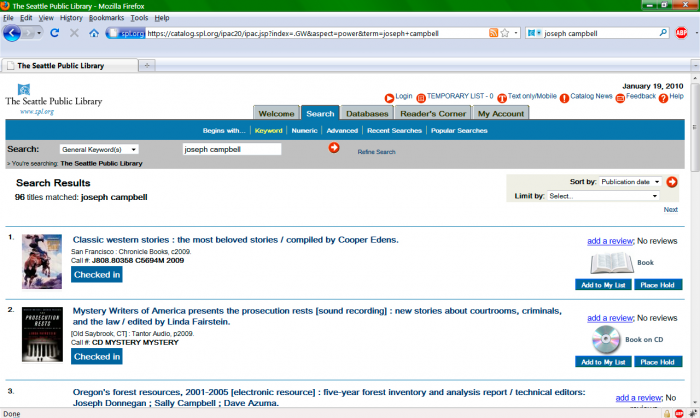Click the Text only/Mobile T icon
Screen dimensions: 700x418
[x=502, y=98]
